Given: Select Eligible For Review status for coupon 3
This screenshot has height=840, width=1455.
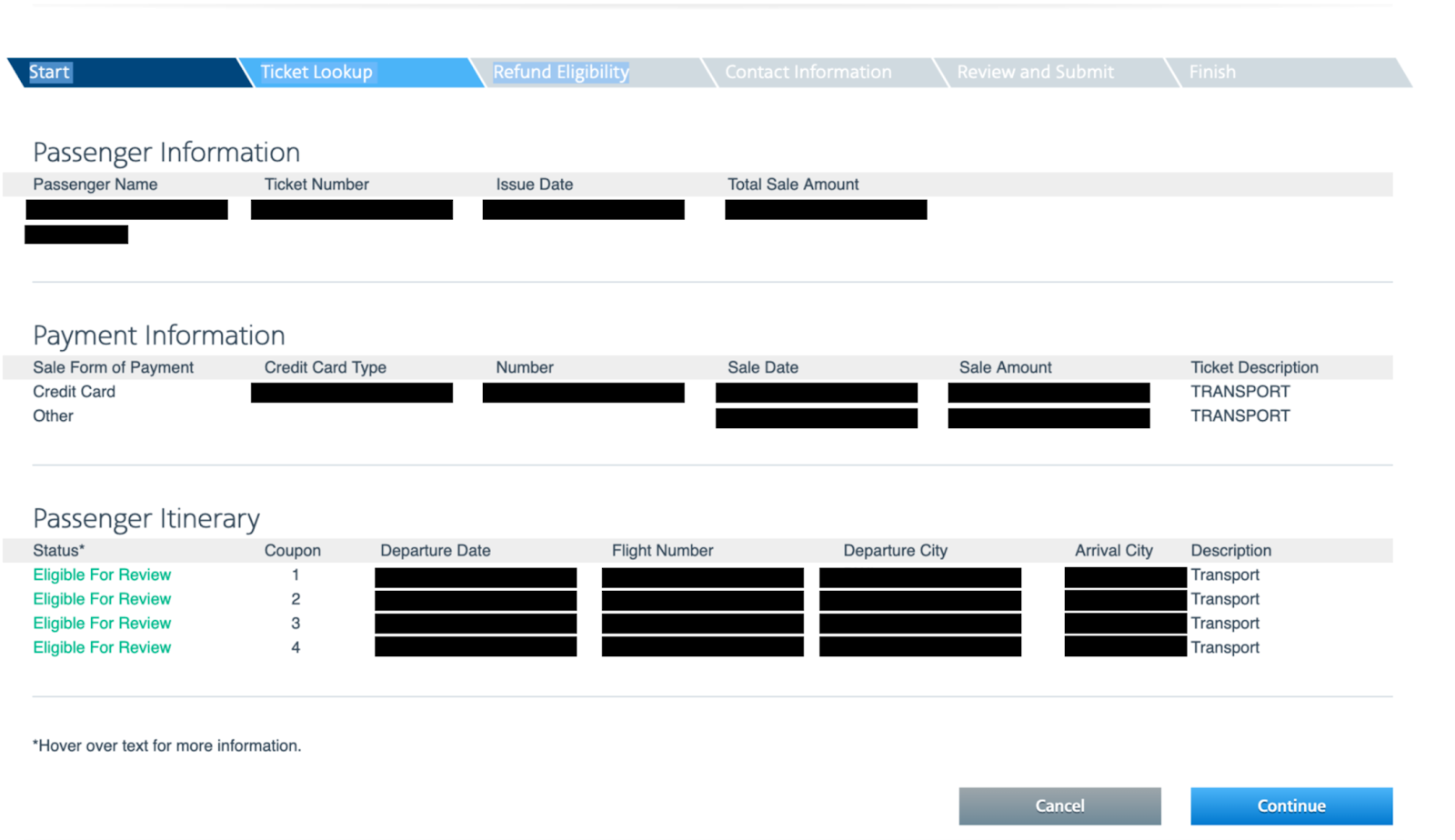Looking at the screenshot, I should point(102,624).
